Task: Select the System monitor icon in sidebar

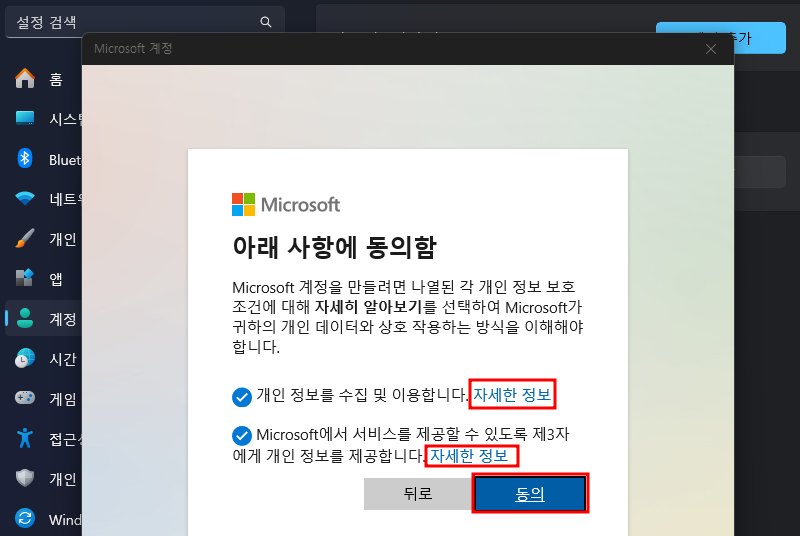Action: pyautogui.click(x=24, y=118)
